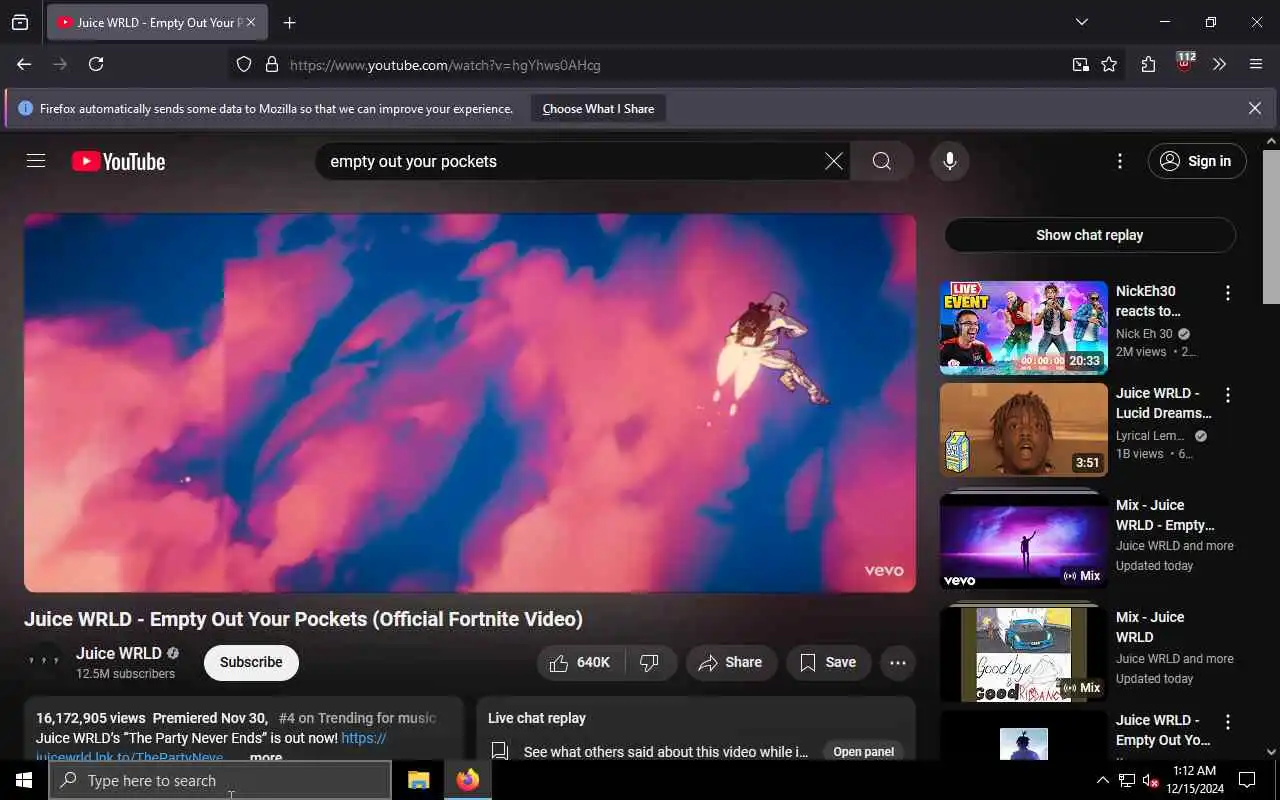Dismiss the Mozilla data notification bar
Screen dimensions: 1280x800
(x=1254, y=108)
